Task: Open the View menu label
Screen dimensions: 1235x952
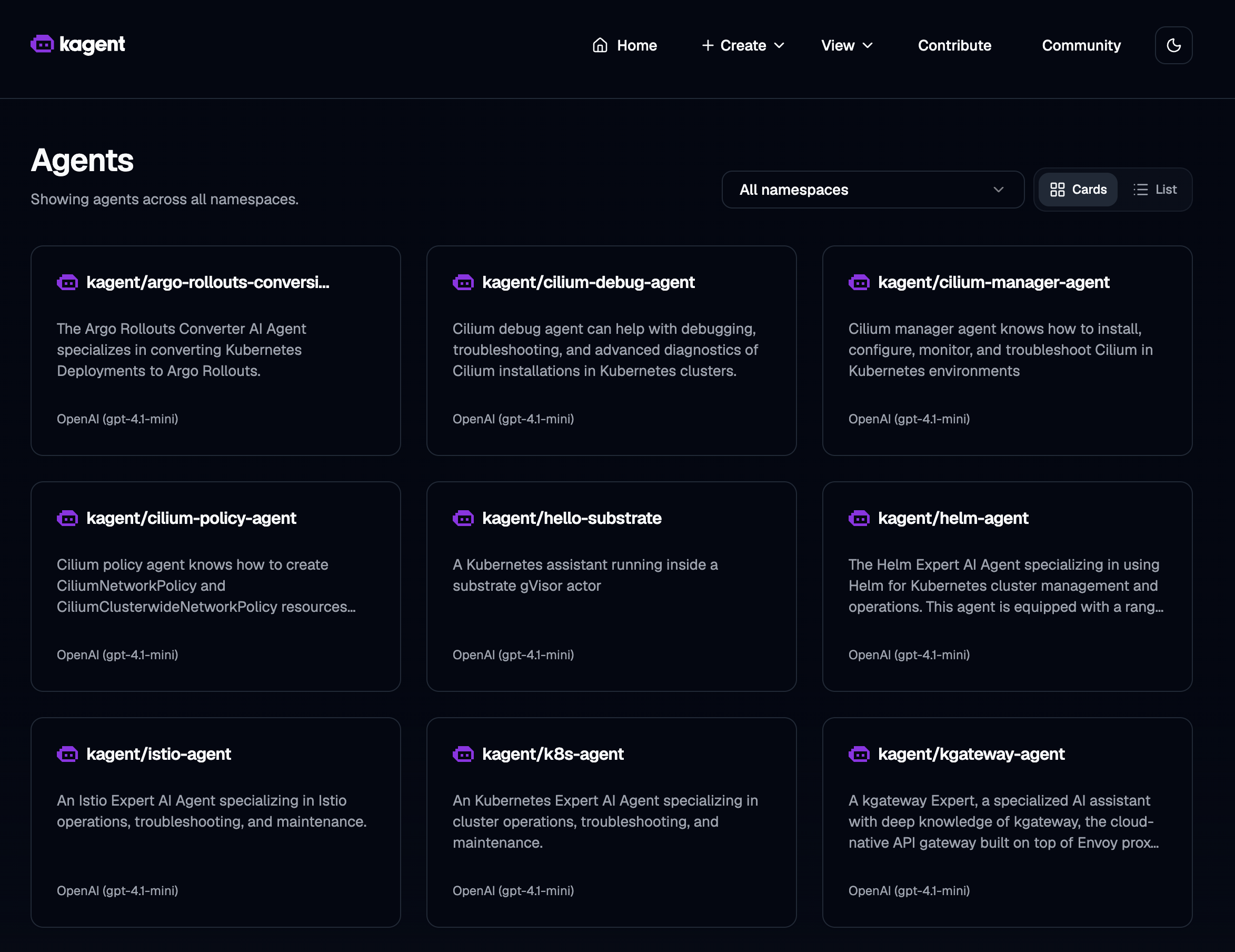Action: pyautogui.click(x=838, y=45)
